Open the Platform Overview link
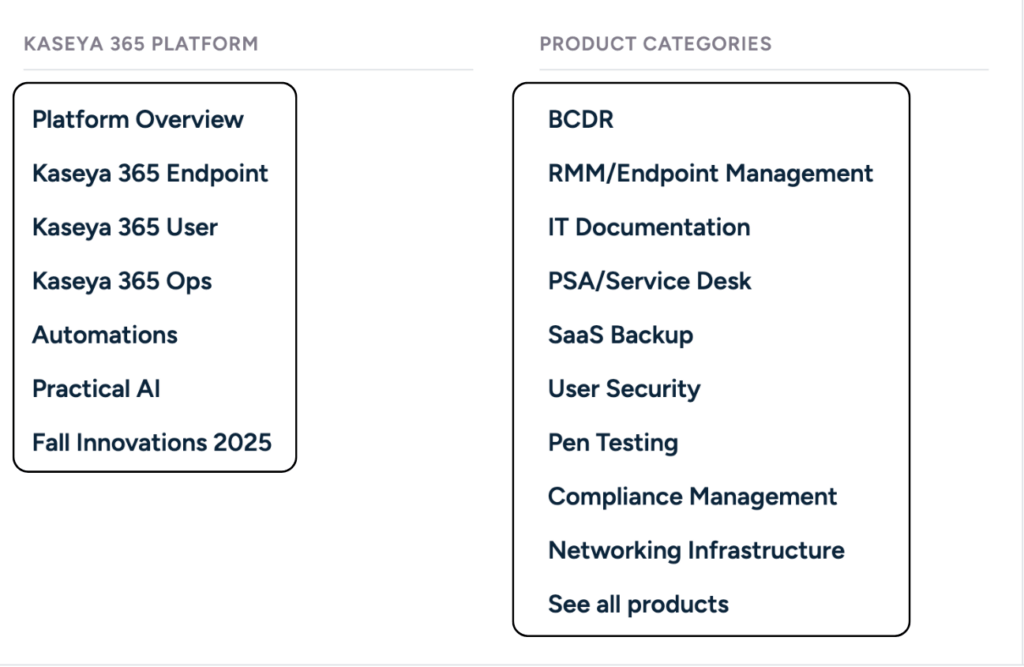Viewport: 1024px width, 667px height. 138,120
